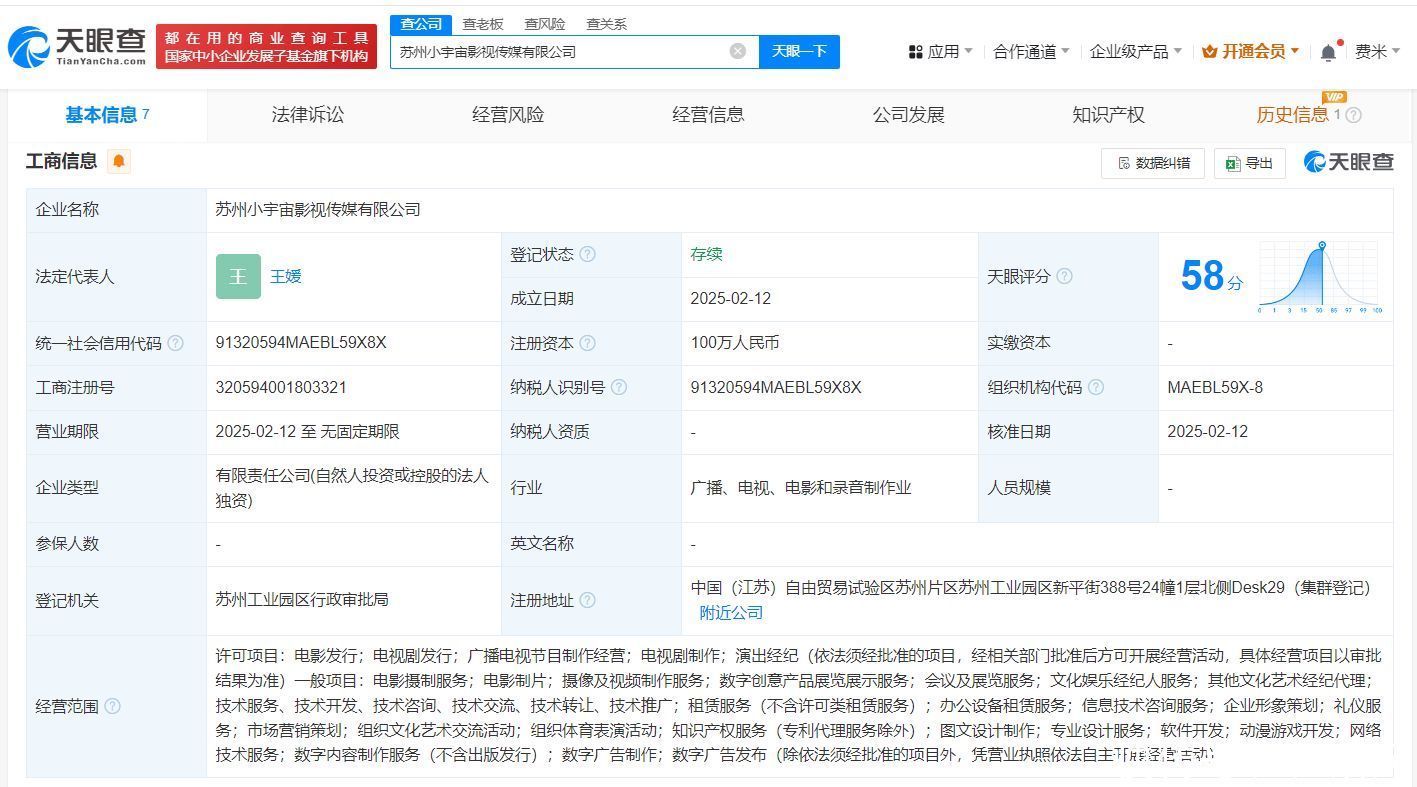Screen dimensions: 1417x787
Task: Click the company name search input field
Action: pyautogui.click(x=560, y=52)
